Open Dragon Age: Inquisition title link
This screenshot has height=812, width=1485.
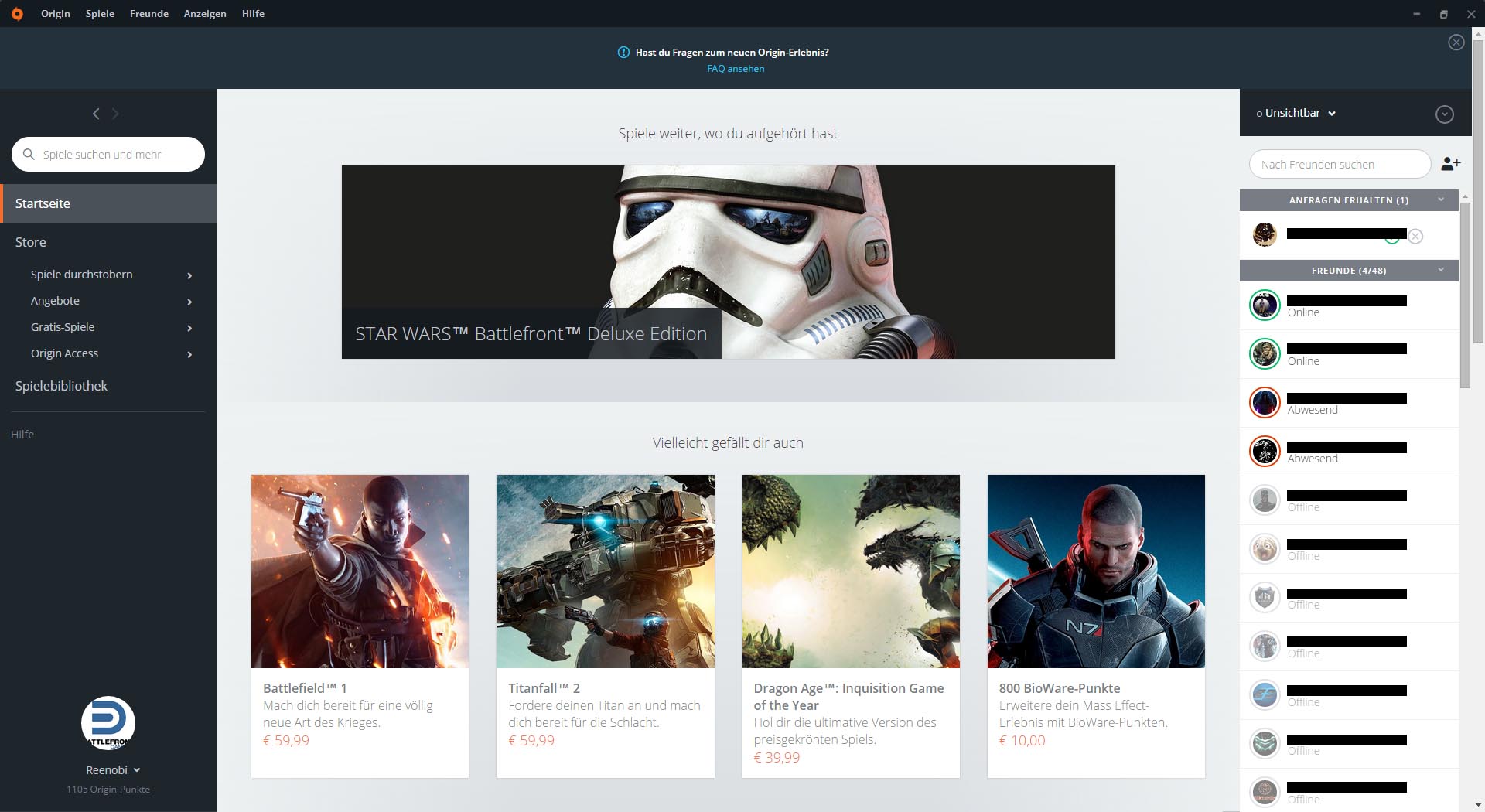848,697
